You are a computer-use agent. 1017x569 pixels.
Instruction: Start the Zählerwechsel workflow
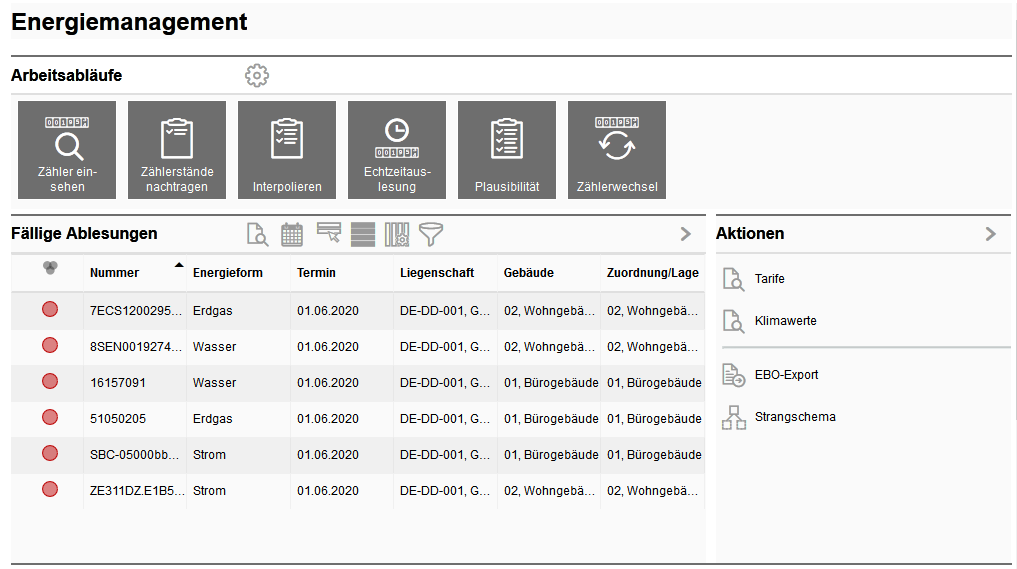[617, 150]
